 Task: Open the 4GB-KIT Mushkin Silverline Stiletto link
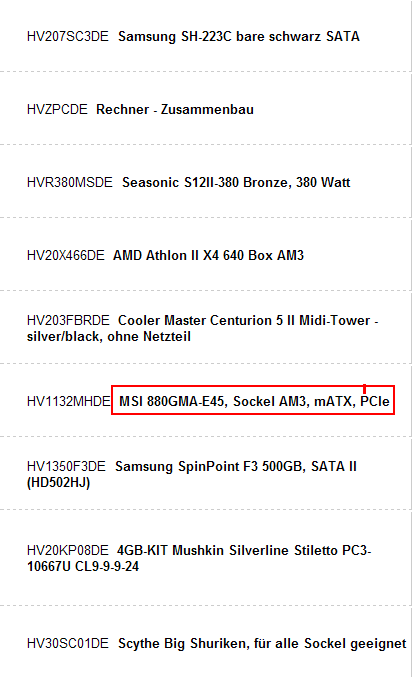click(x=244, y=550)
